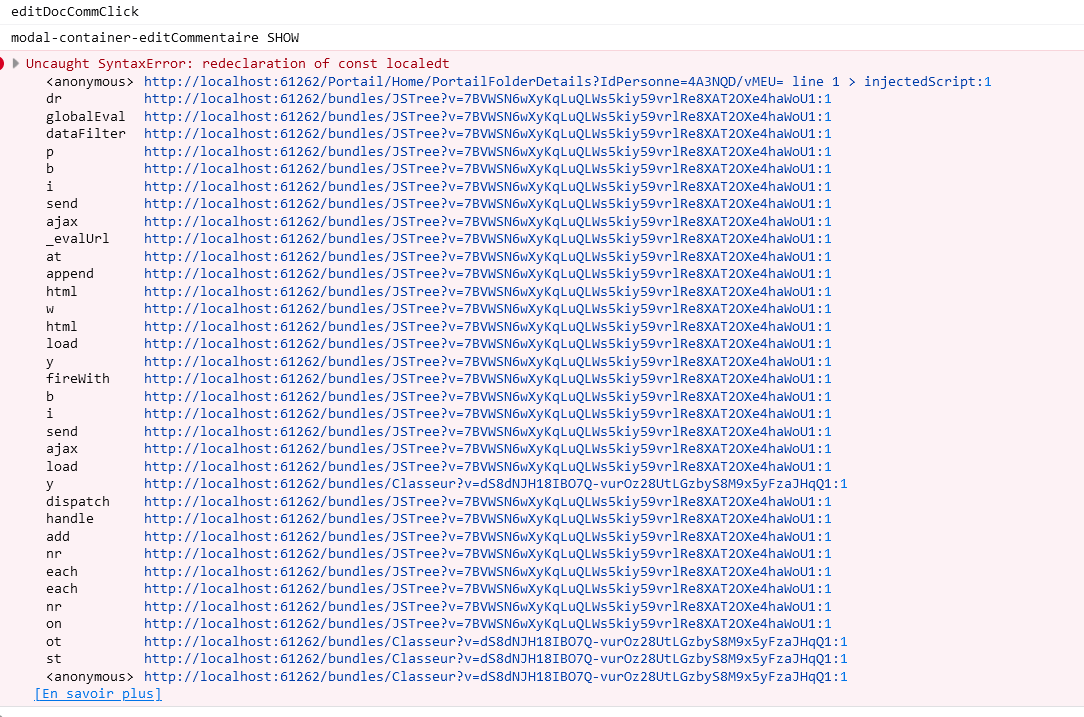This screenshot has width=1084, height=717.
Task: Open the PortailFolderDetails injectedScript source link
Action: (568, 82)
